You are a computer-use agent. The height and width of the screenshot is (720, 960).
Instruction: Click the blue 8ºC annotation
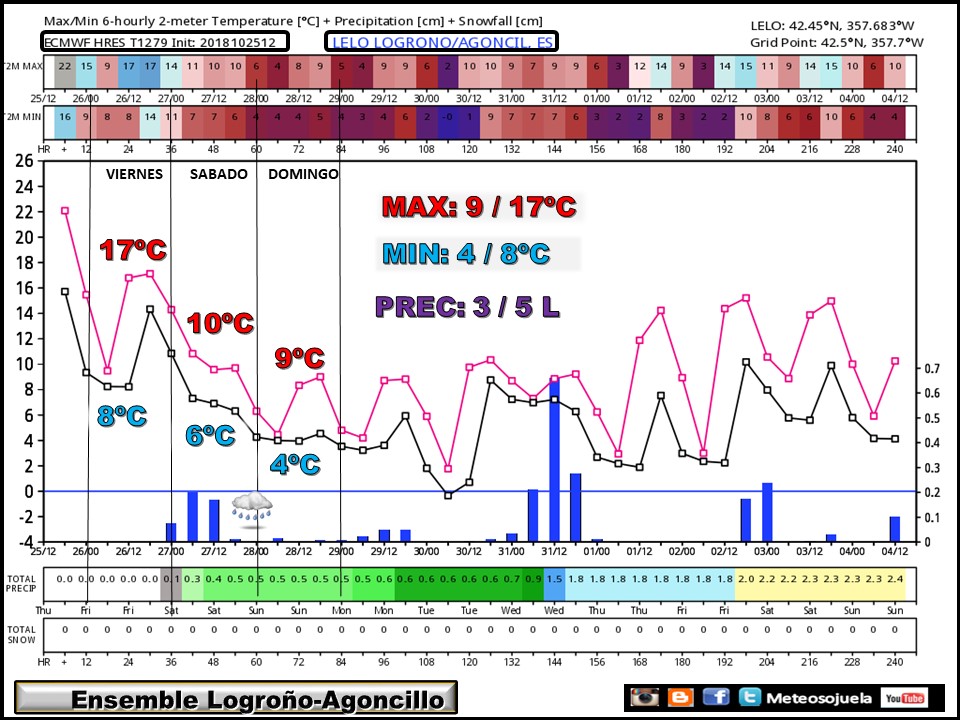[x=122, y=416]
